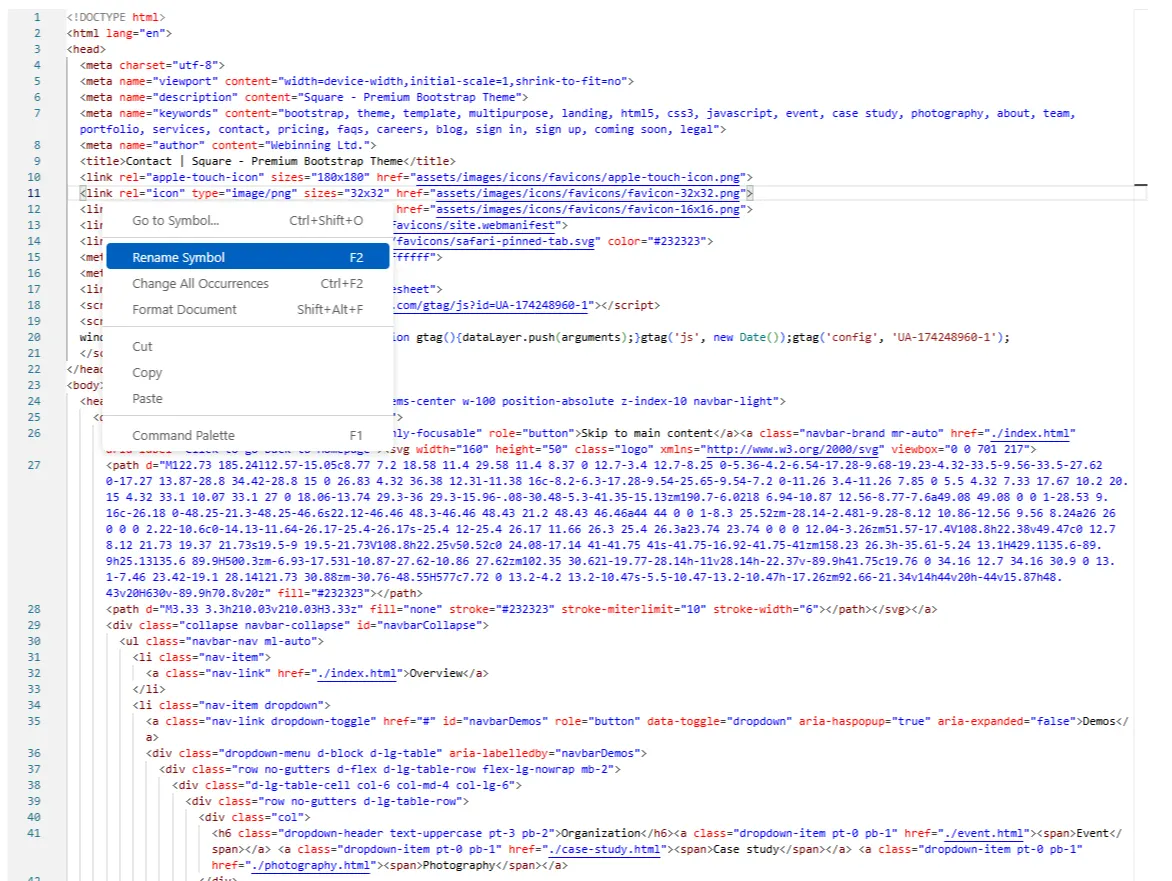This screenshot has width=1172, height=881.
Task: Choose Go to Symbol... in context menu
Action: [247, 220]
